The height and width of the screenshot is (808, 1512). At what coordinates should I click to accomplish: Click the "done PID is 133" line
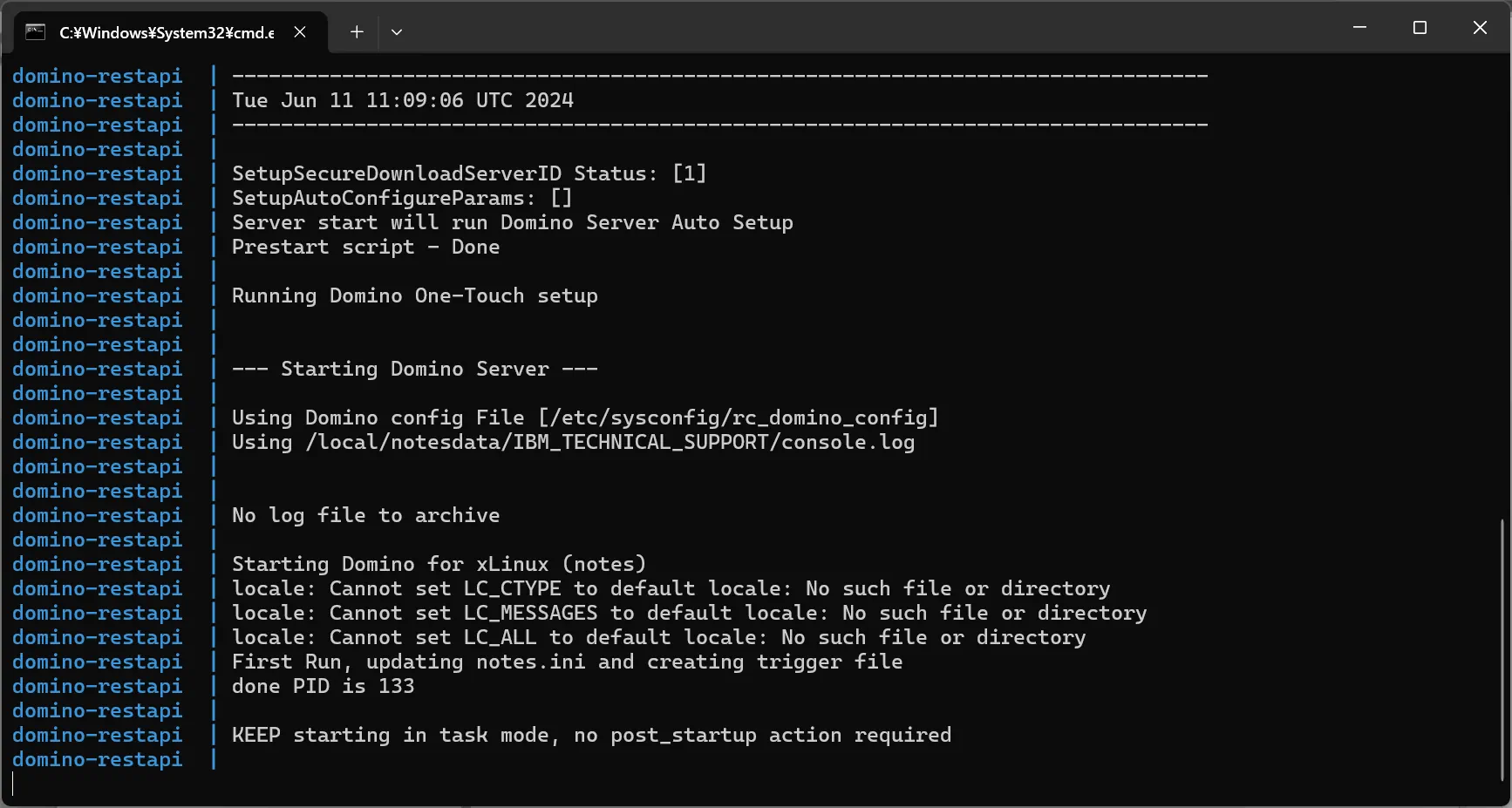click(323, 686)
